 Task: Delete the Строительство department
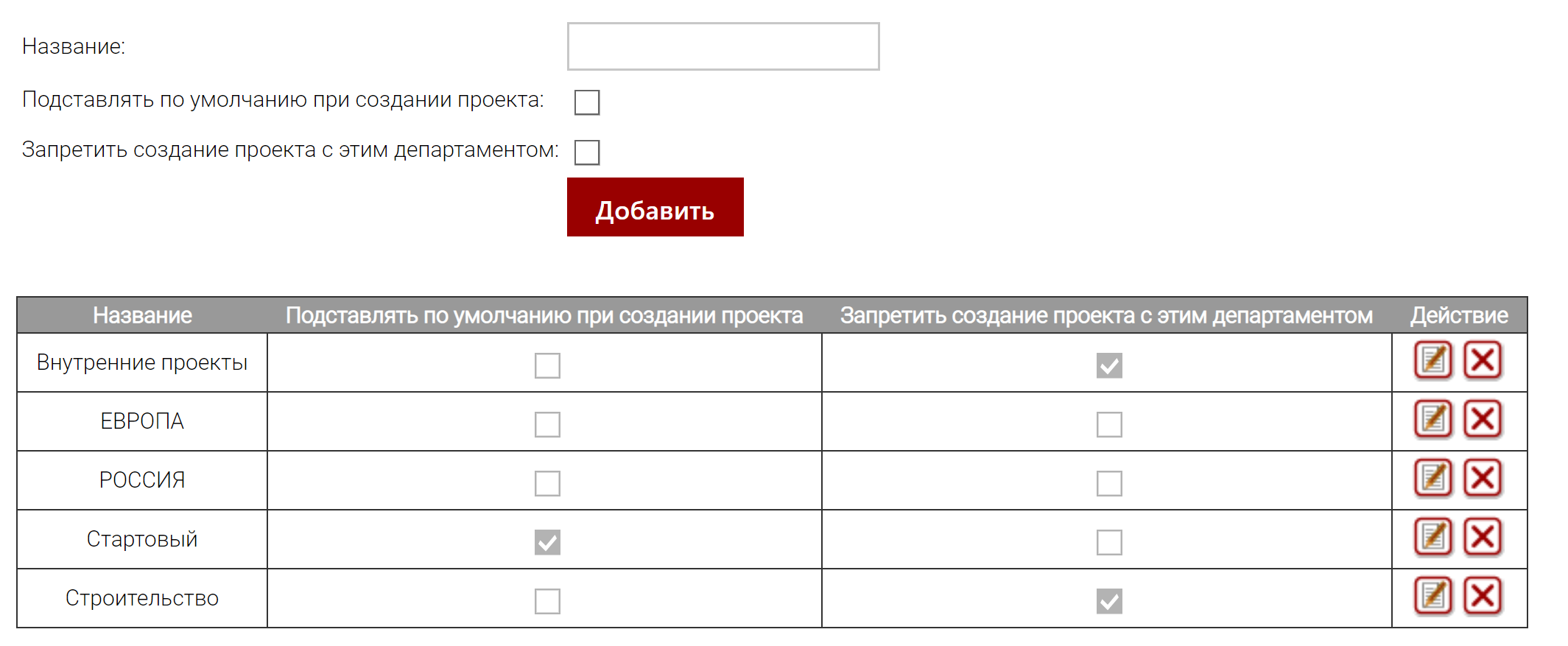pyautogui.click(x=1482, y=596)
